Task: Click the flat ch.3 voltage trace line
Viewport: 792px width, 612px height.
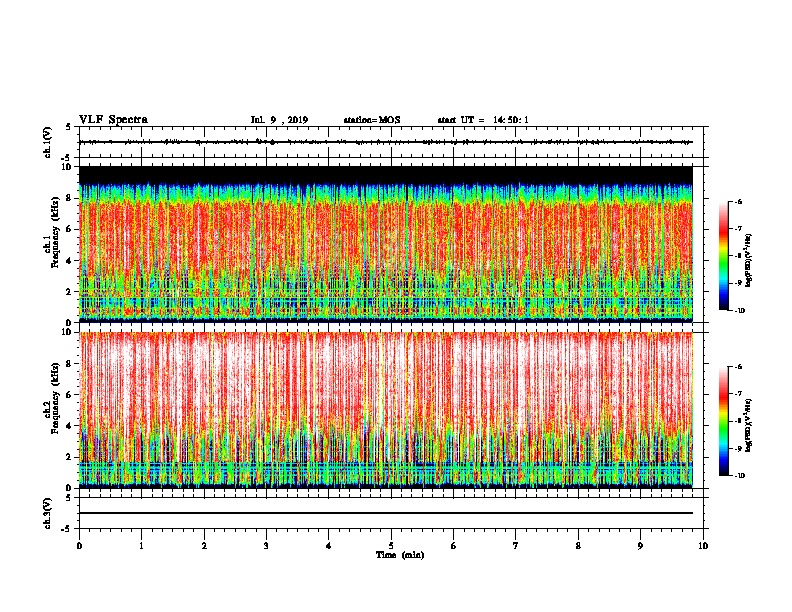Action: pos(385,513)
